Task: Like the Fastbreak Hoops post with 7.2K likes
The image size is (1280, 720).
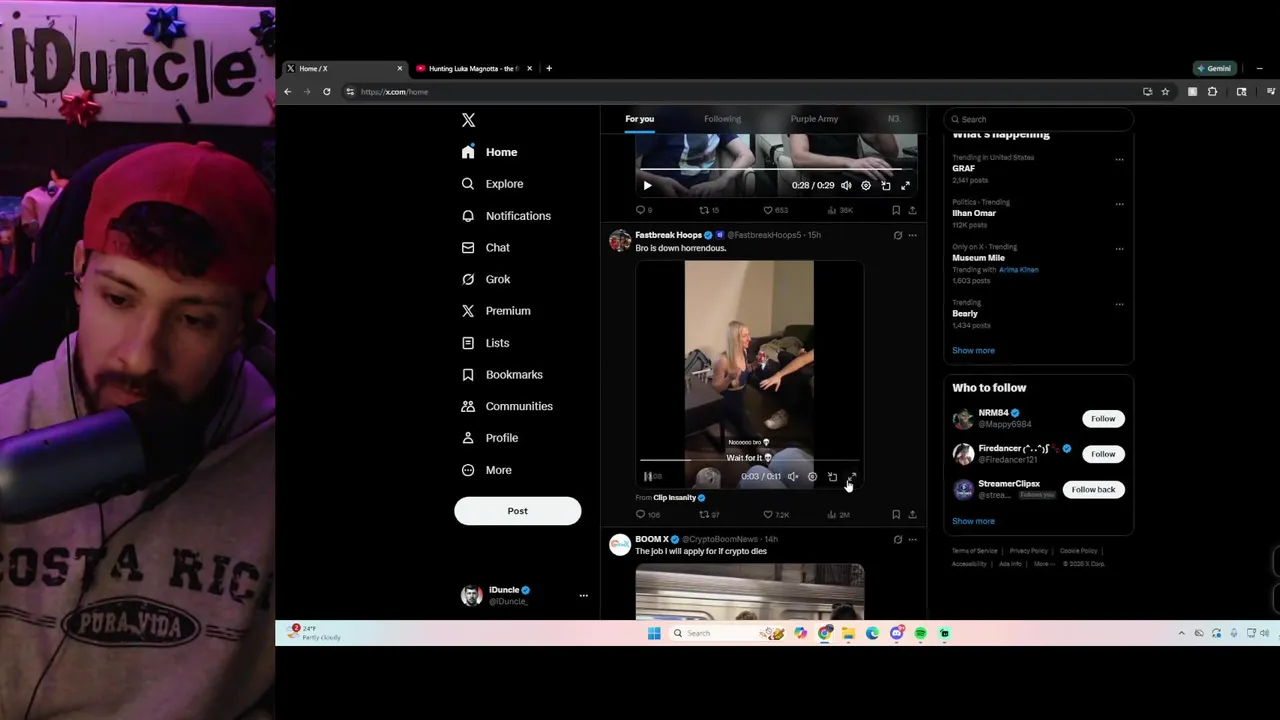Action: coord(776,515)
